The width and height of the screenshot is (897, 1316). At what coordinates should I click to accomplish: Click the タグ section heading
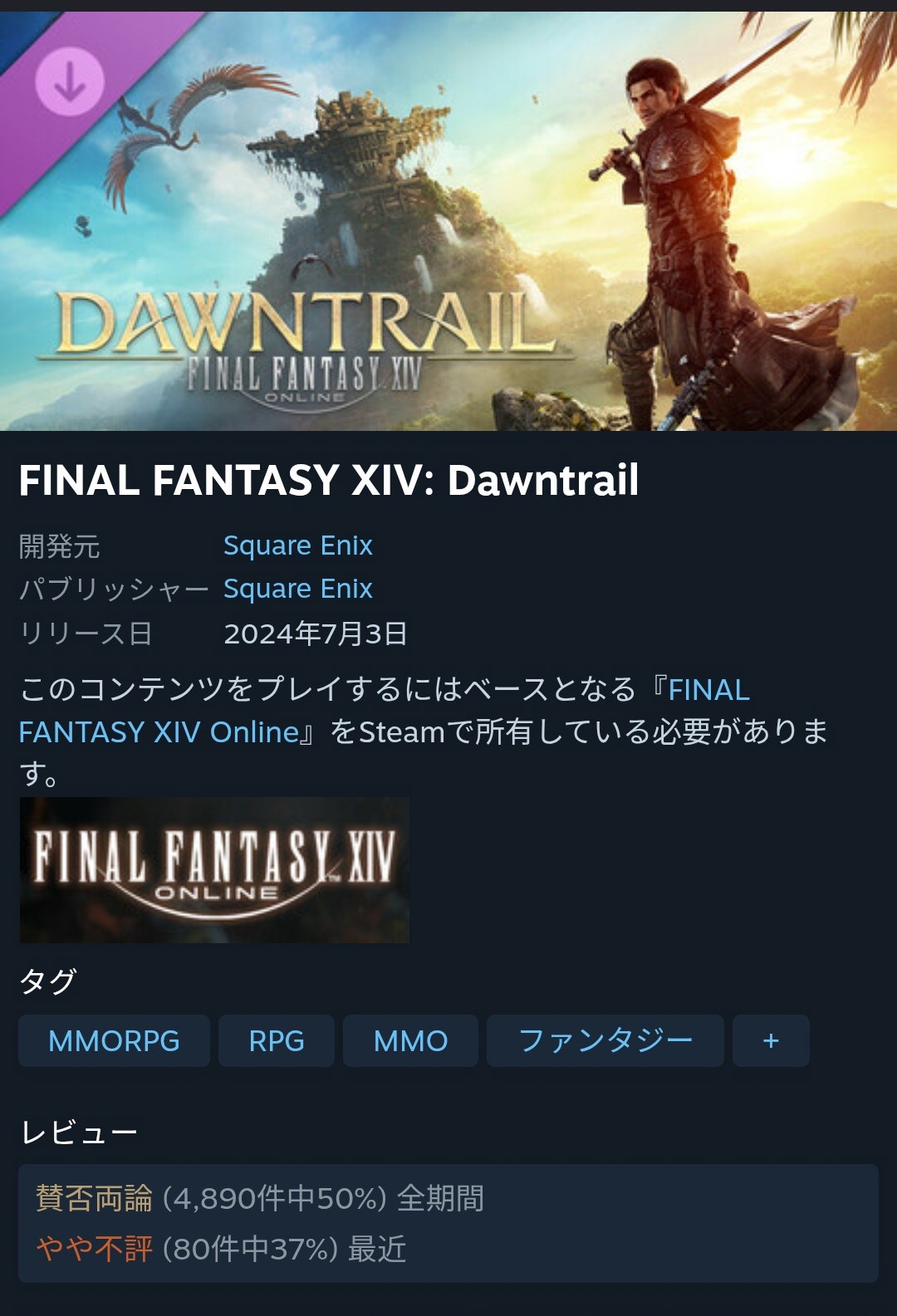click(47, 981)
